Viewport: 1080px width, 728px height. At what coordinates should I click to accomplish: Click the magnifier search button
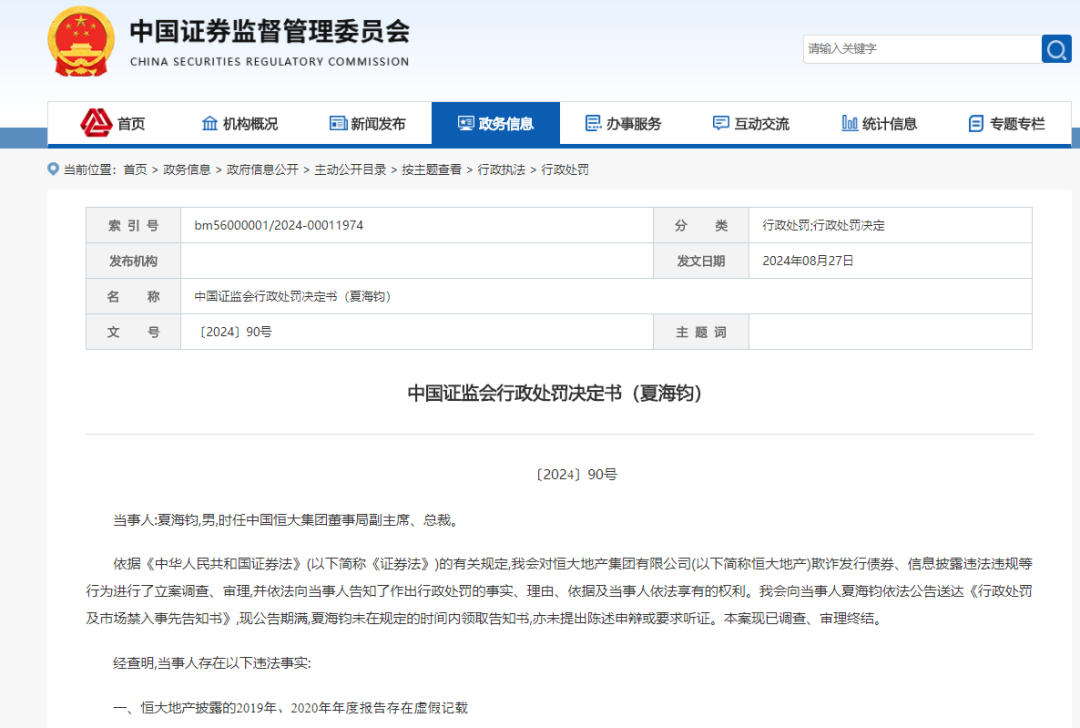pos(1056,49)
